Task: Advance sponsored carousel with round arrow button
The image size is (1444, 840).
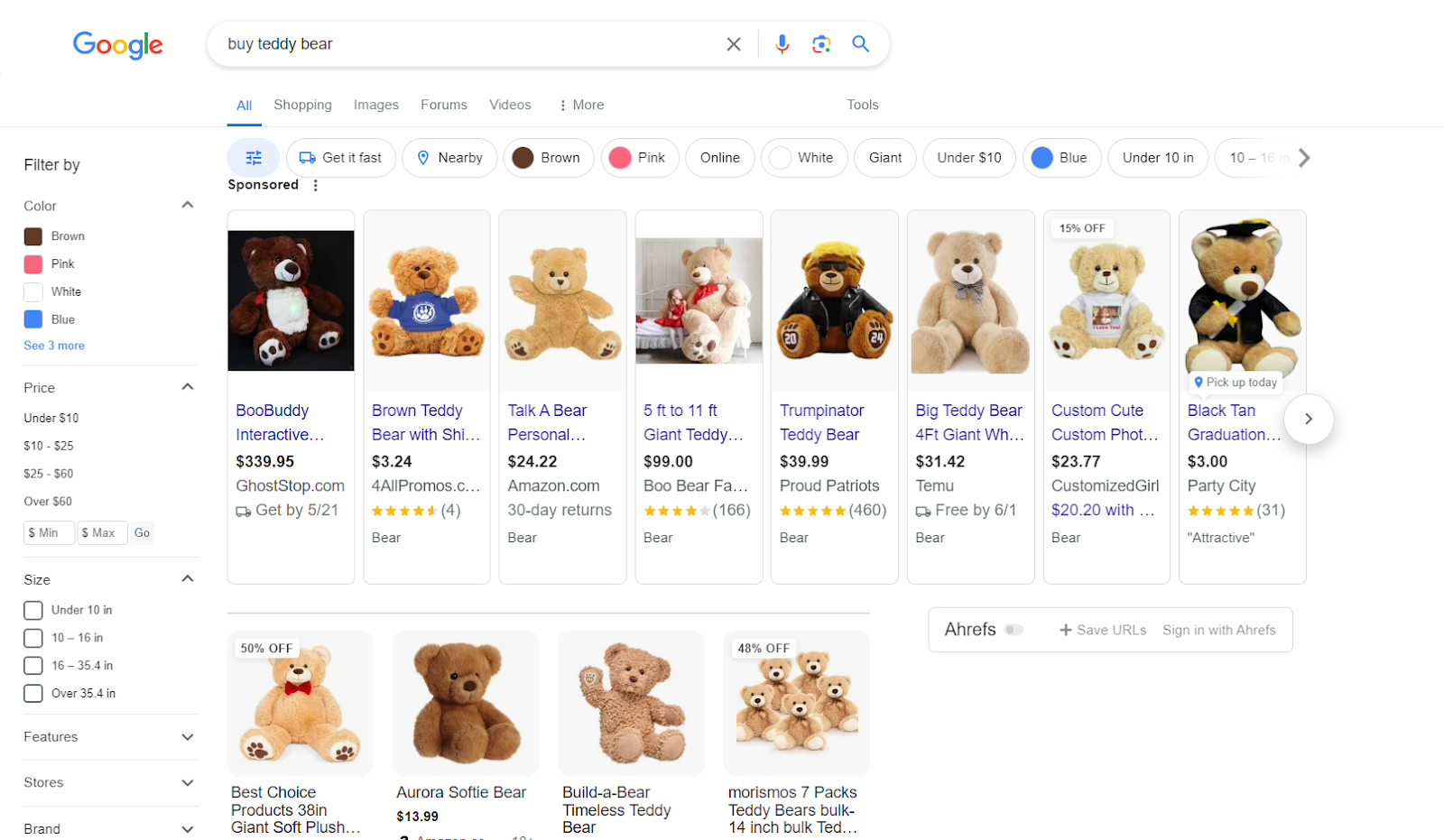Action: coord(1309,419)
